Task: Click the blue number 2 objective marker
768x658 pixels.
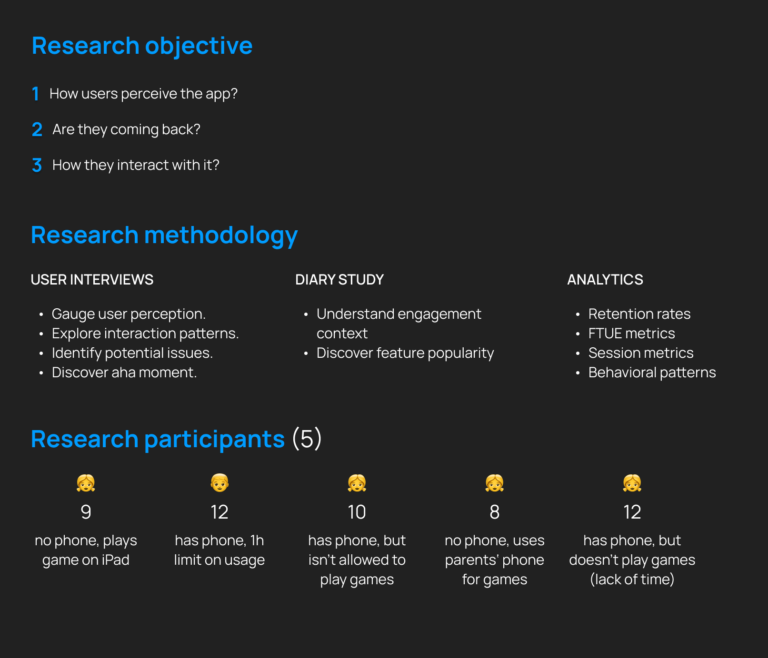Action: (x=37, y=129)
